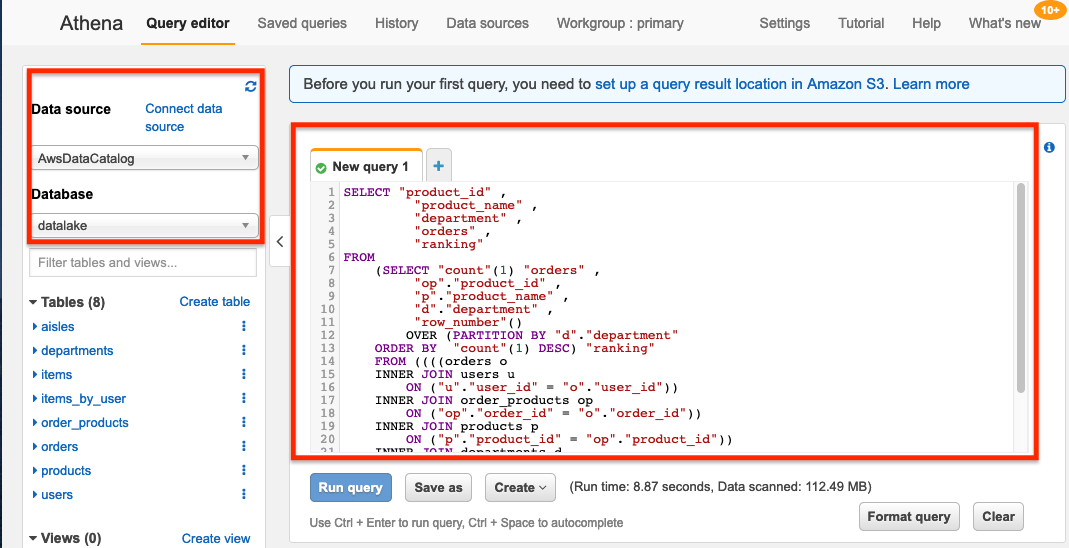Open the History tab
1069x548 pixels.
tap(396, 23)
